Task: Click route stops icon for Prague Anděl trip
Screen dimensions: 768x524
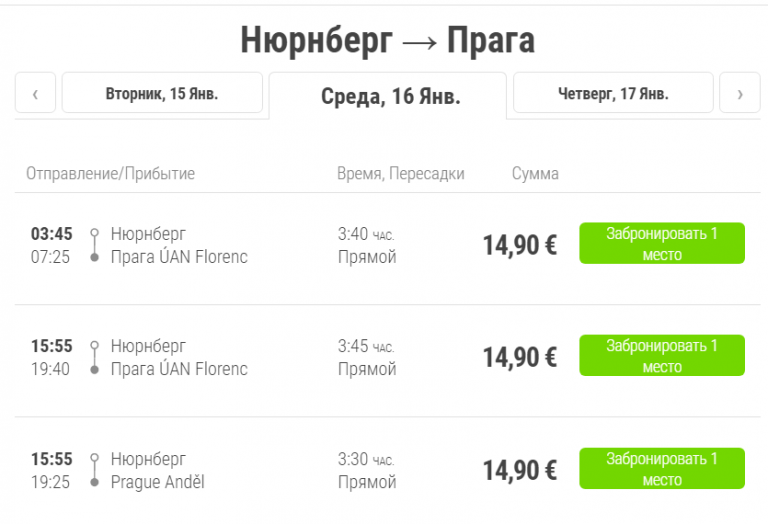Action: pyautogui.click(x=94, y=470)
